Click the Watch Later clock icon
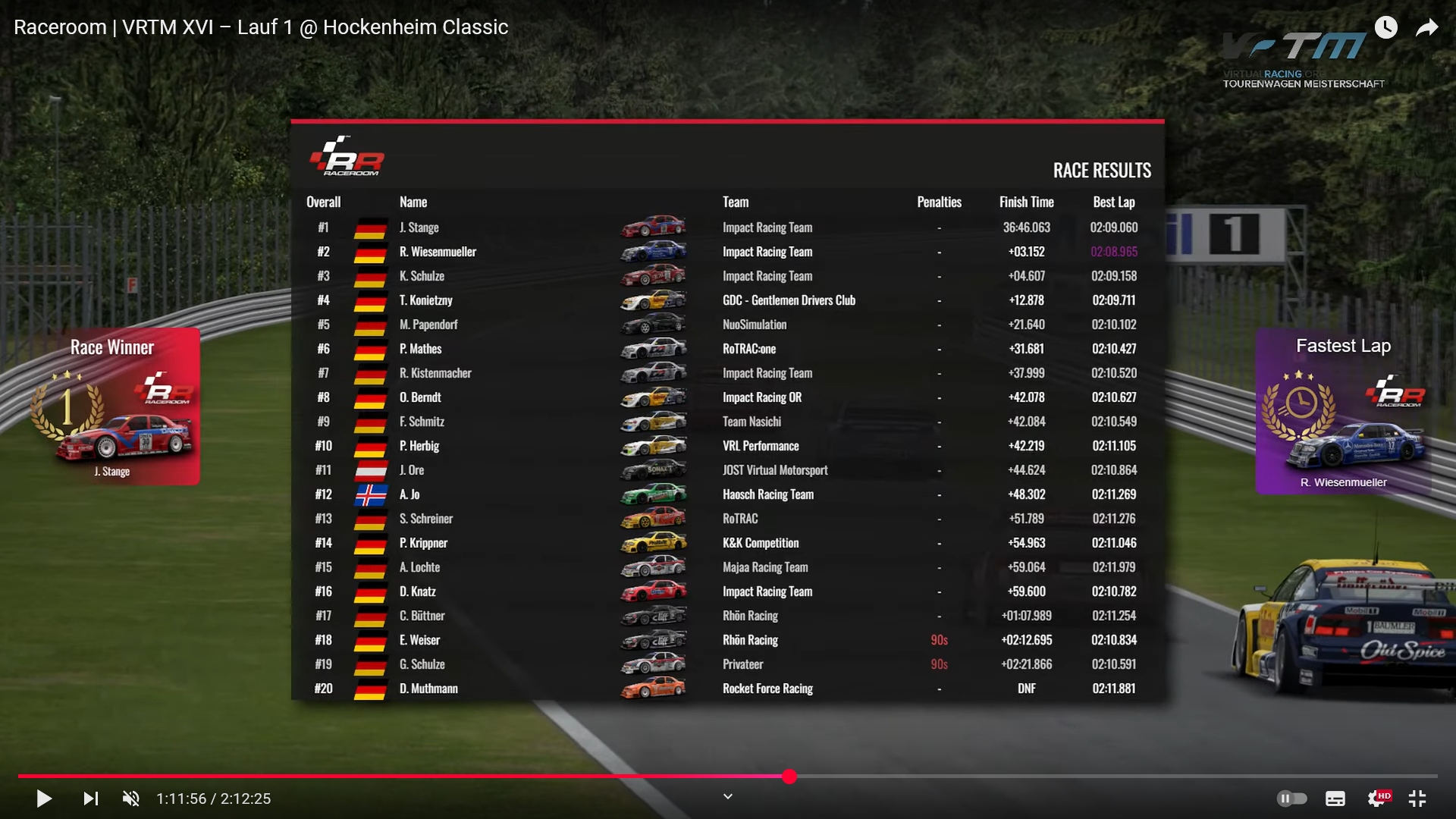 pos(1385,28)
